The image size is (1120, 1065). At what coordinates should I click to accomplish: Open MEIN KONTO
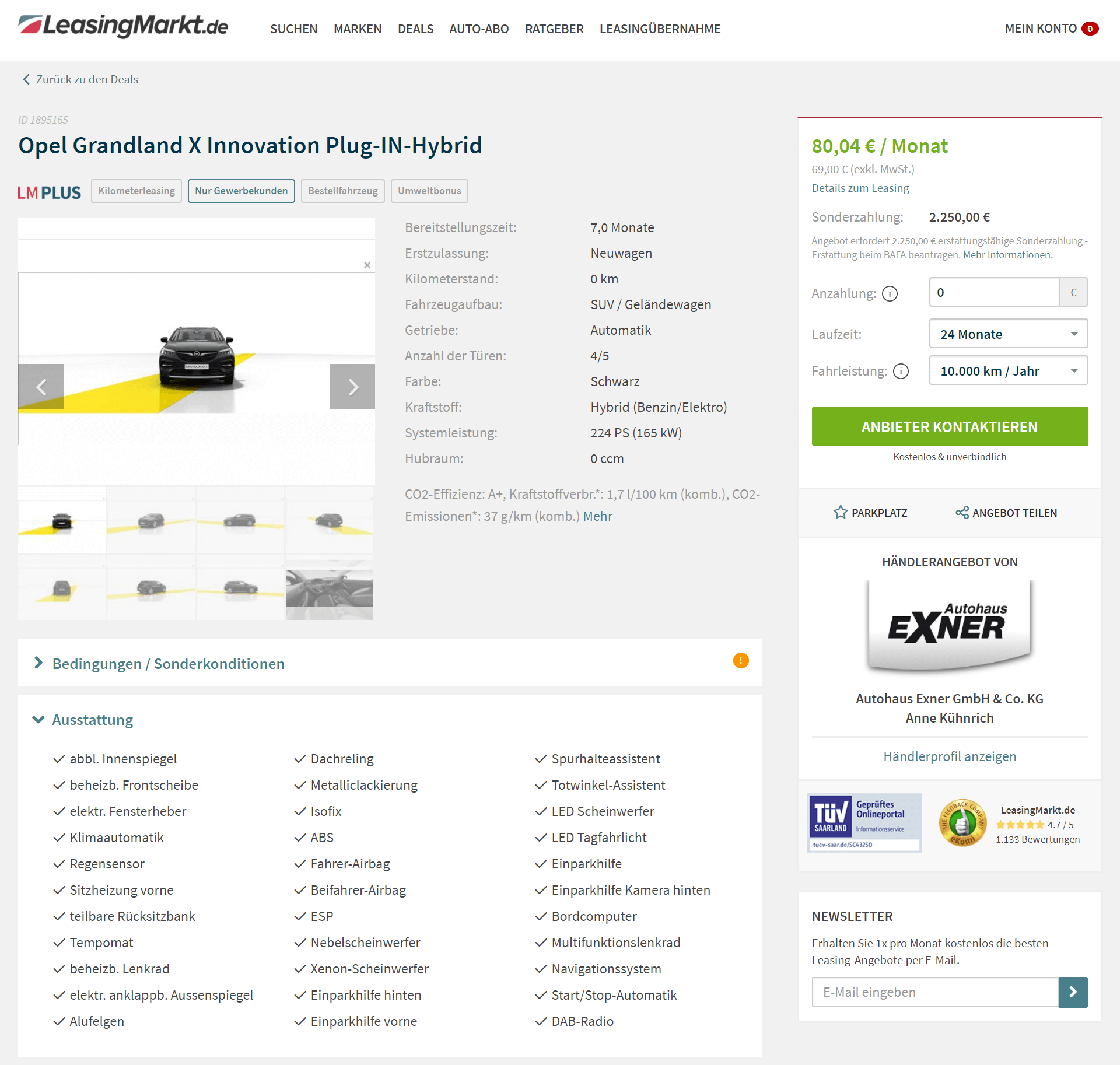click(x=1041, y=29)
